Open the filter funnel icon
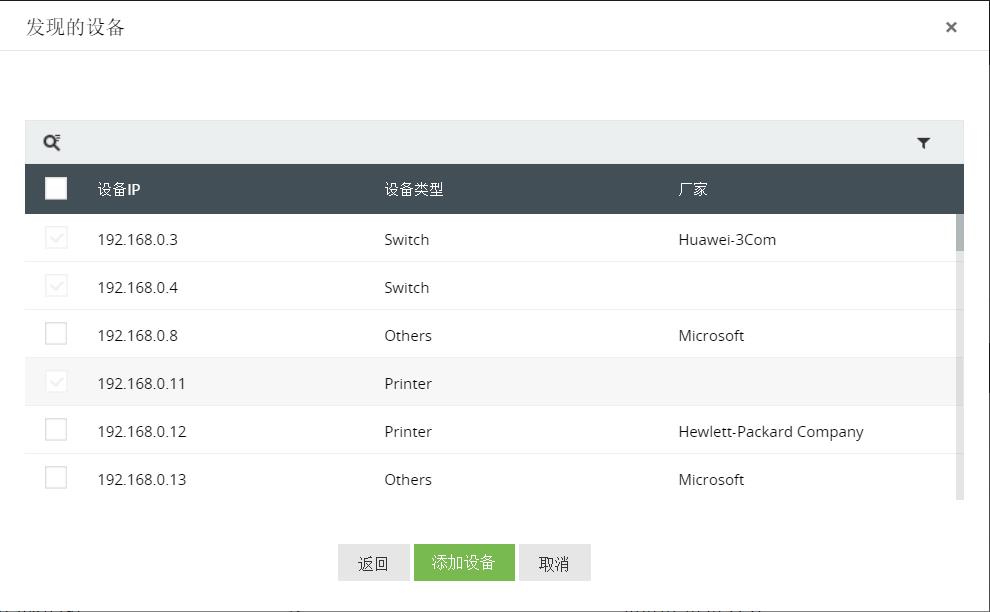 click(923, 143)
